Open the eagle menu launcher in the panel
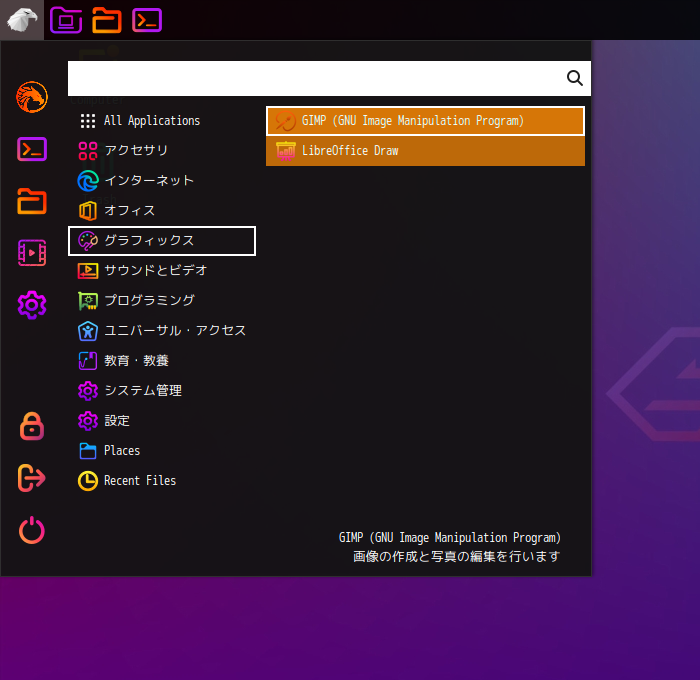Image resolution: width=700 pixels, height=680 pixels. [21, 20]
